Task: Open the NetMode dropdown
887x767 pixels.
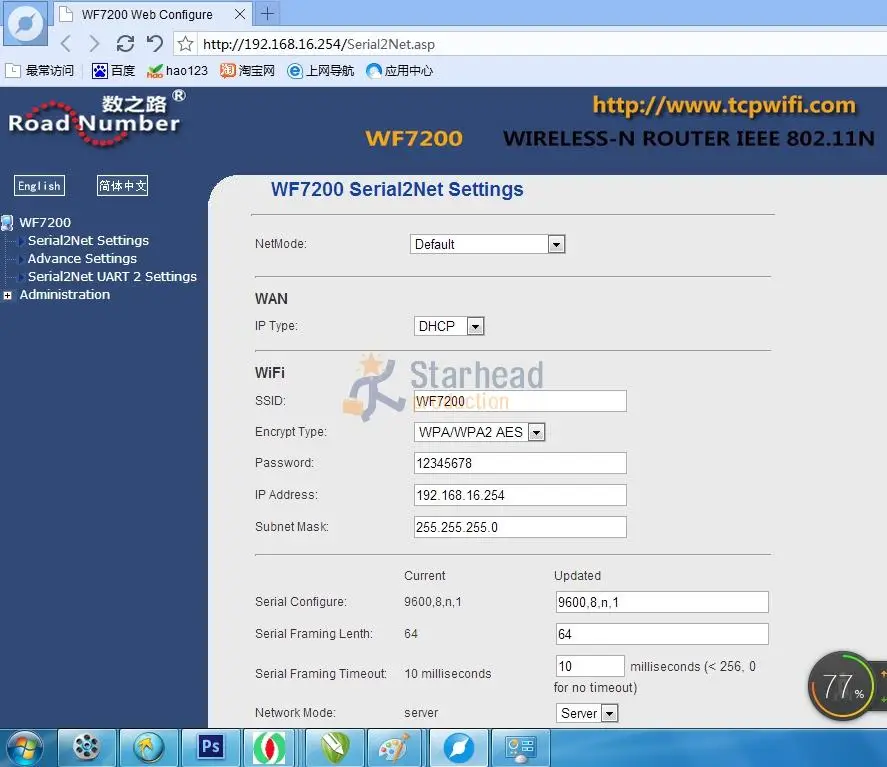Action: click(488, 244)
